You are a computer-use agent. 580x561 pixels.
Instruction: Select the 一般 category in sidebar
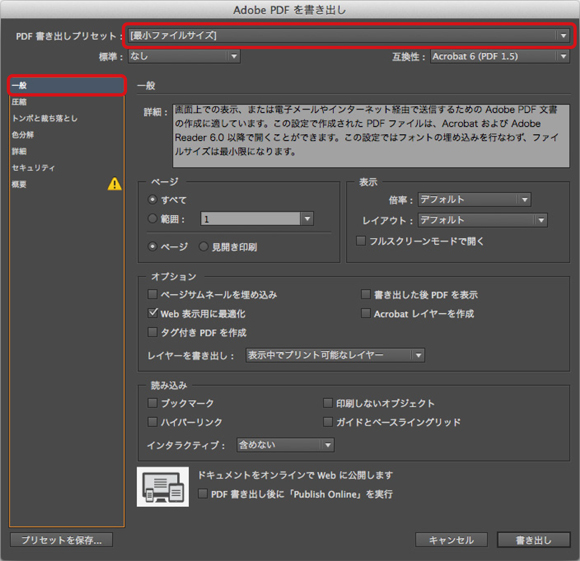tap(67, 85)
